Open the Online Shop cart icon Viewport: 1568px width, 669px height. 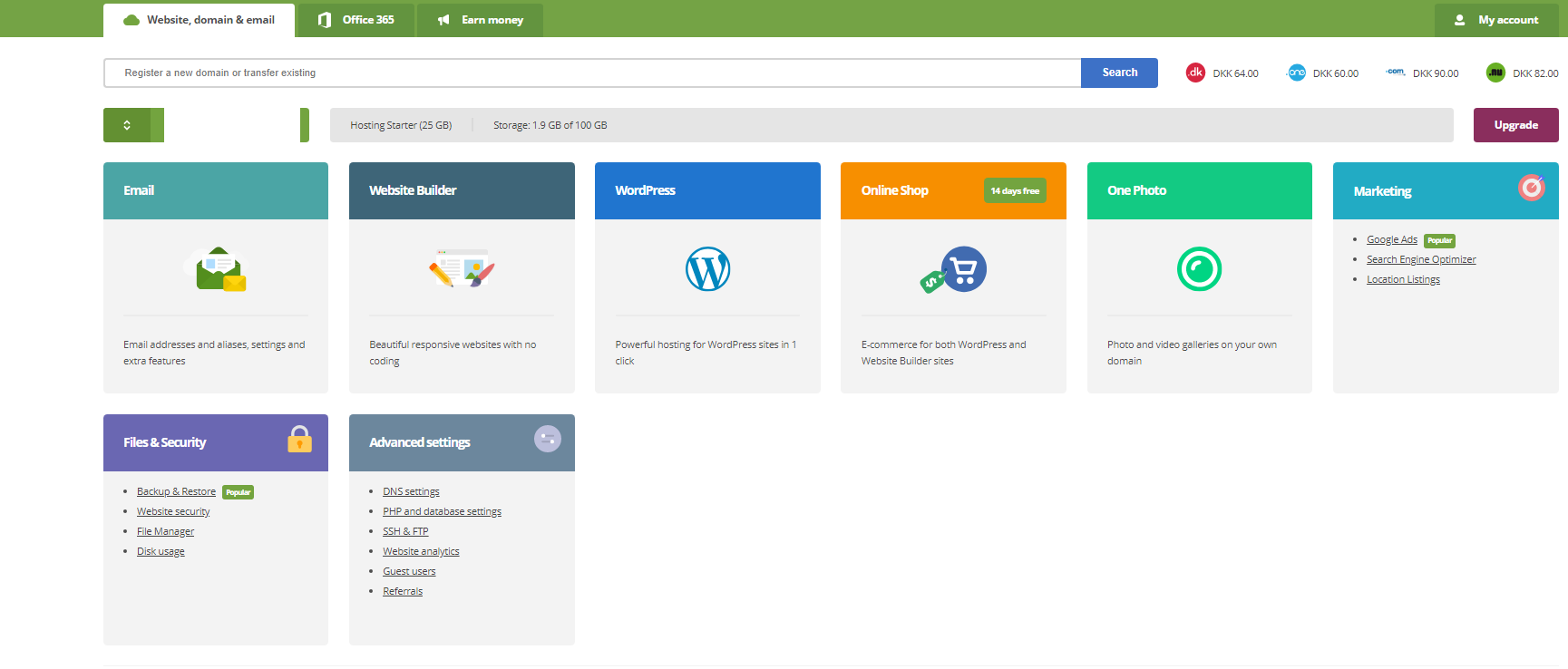[954, 269]
